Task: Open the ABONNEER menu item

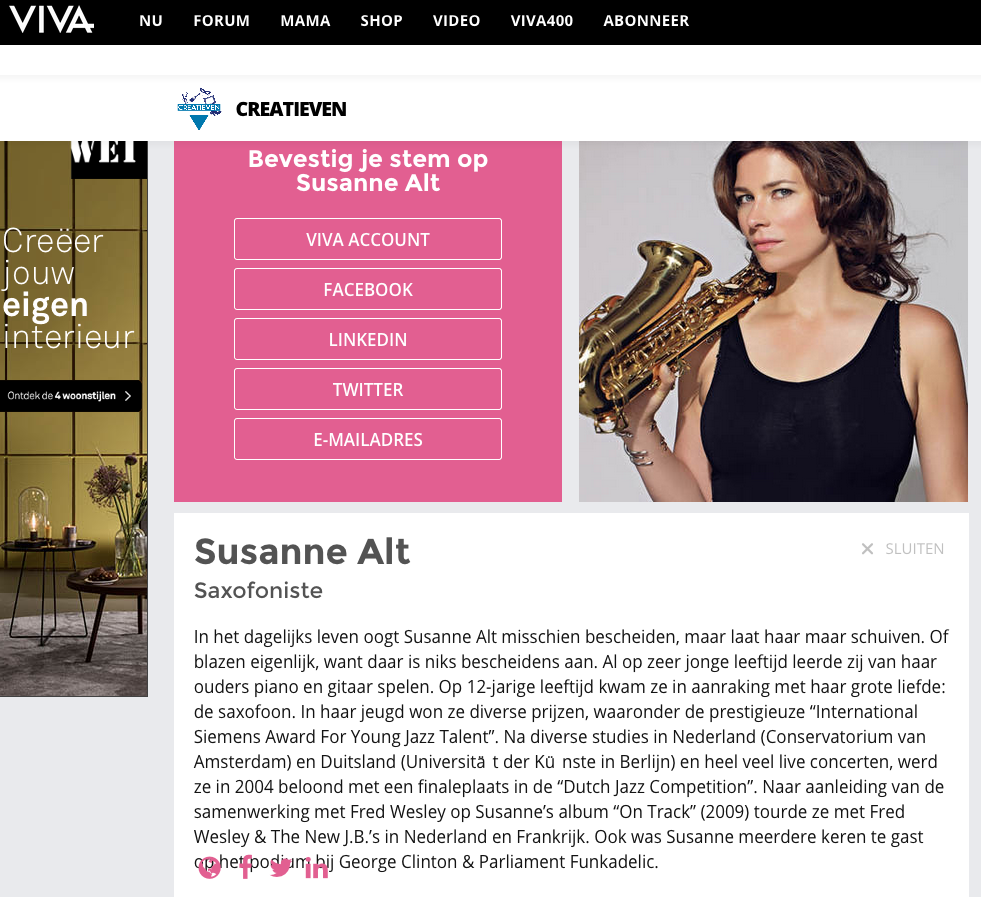Action: coord(646,21)
